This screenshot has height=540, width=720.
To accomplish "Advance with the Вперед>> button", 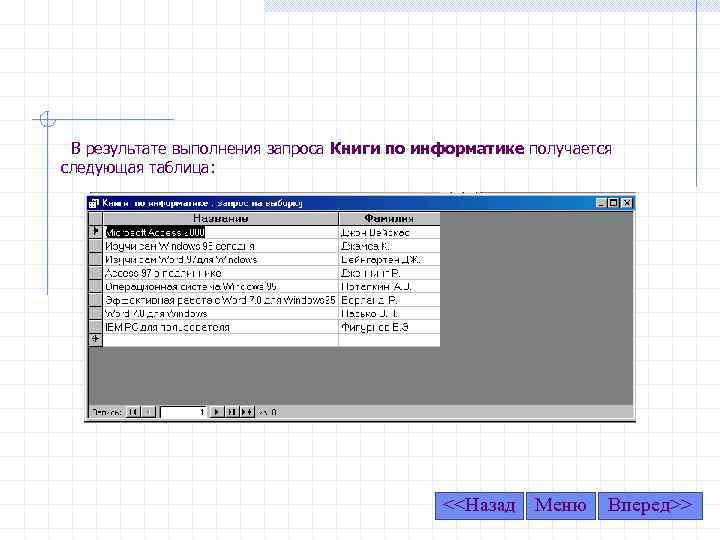I will pyautogui.click(x=650, y=506).
